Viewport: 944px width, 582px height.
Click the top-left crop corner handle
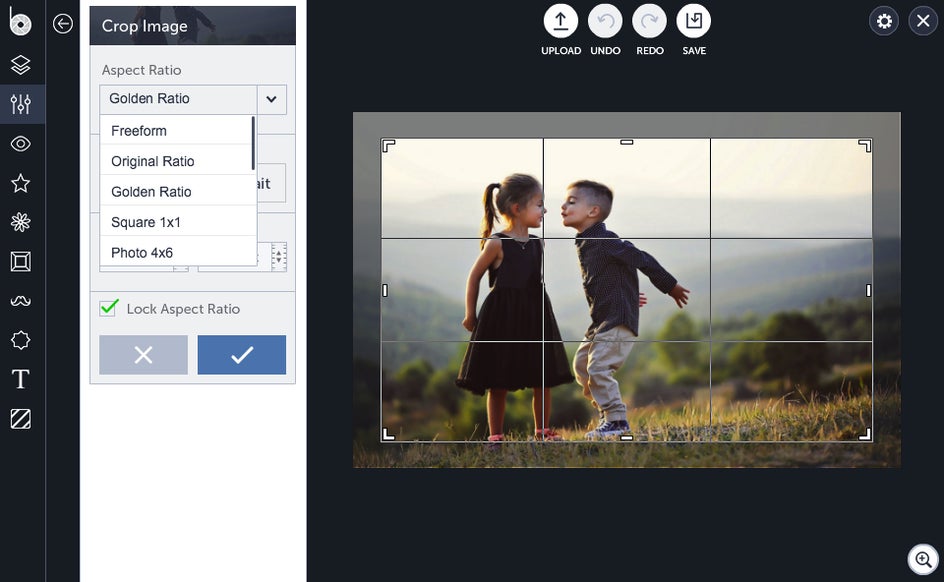[388, 145]
